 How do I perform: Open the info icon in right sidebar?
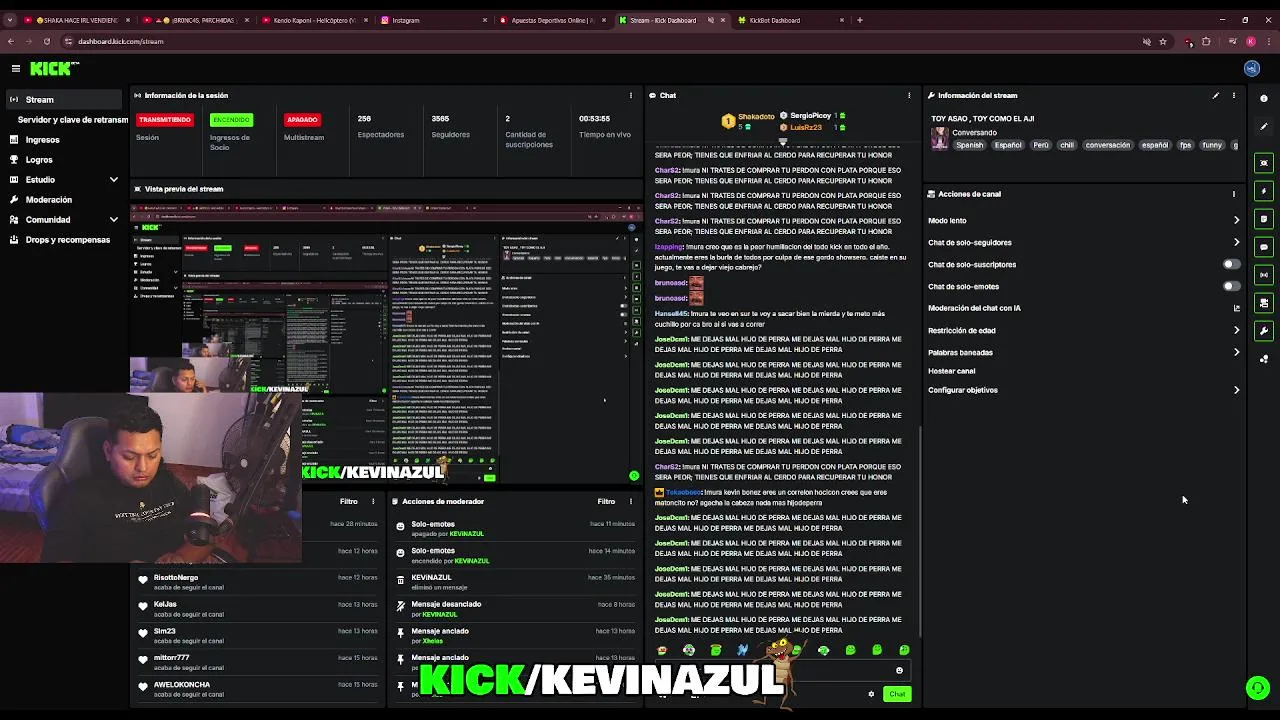[1264, 98]
